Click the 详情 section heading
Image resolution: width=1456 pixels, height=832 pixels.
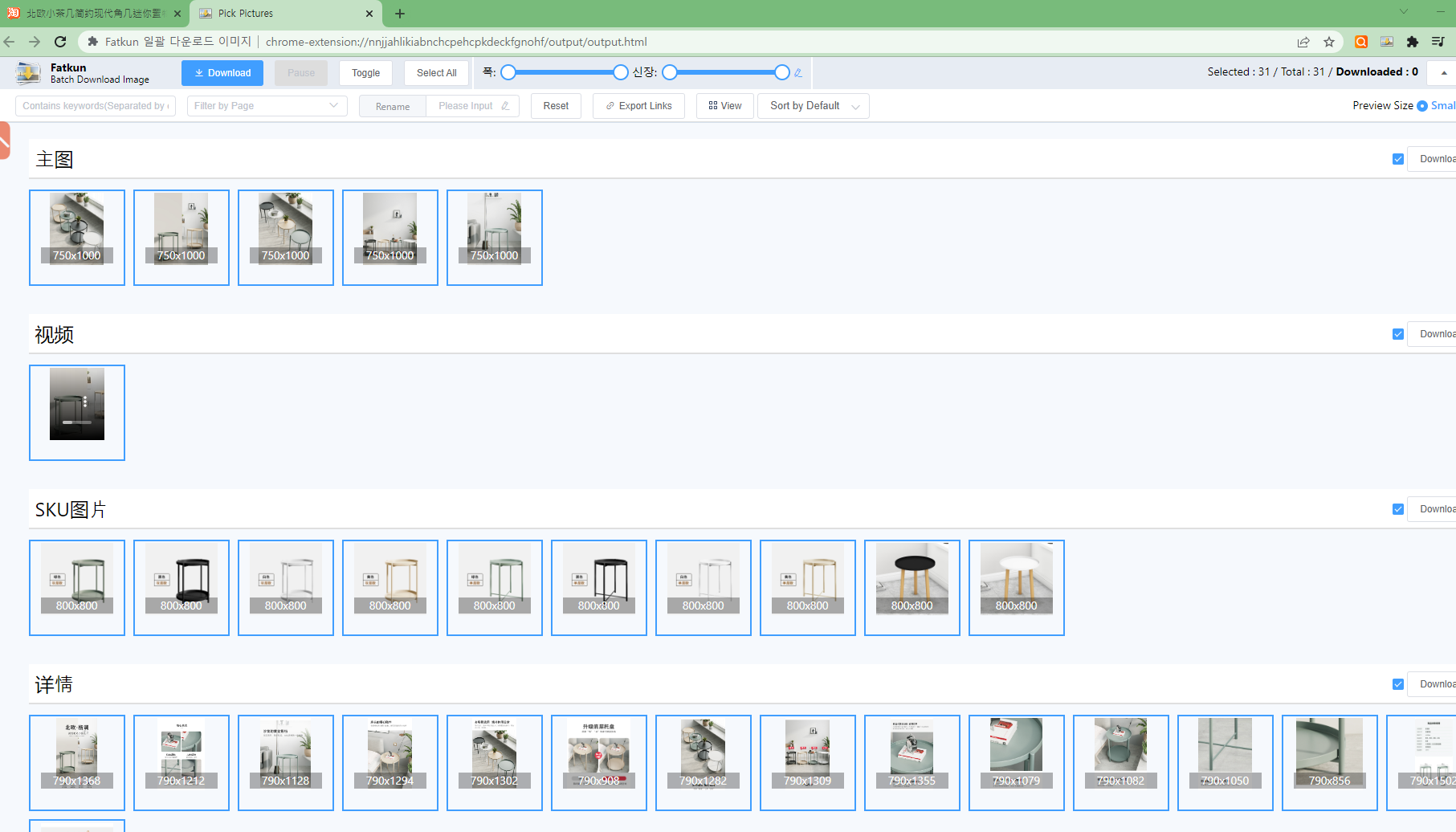pyautogui.click(x=54, y=684)
